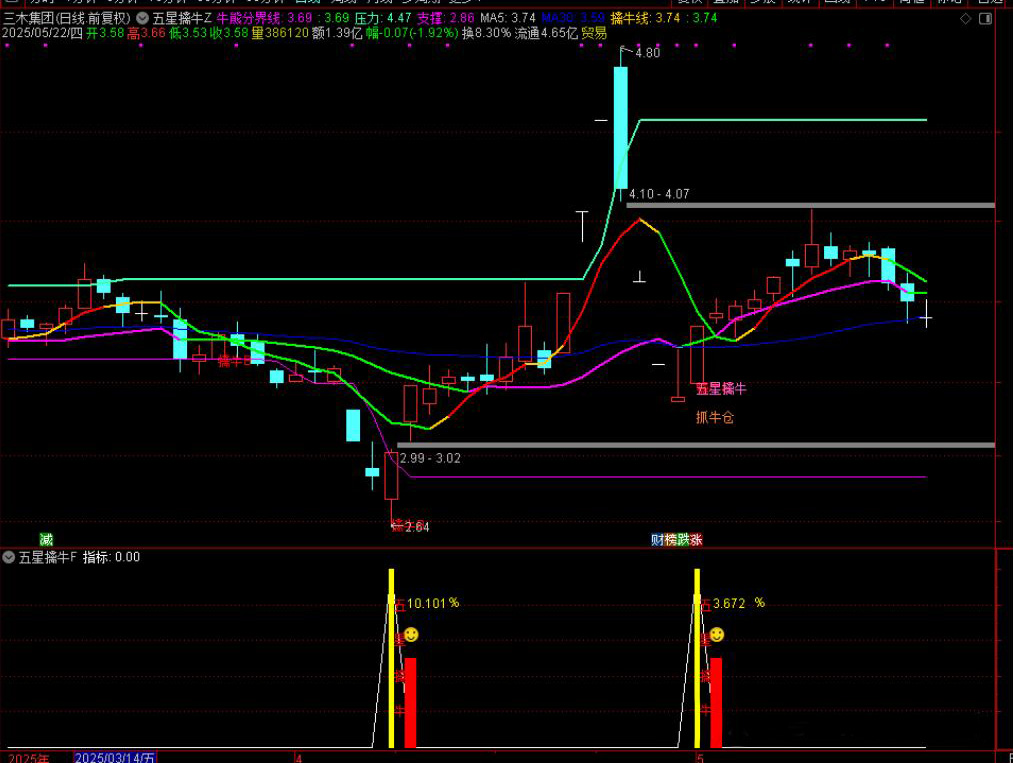The width and height of the screenshot is (1013, 763).
Task: Click the 抓牛仓 signal label
Action: [x=715, y=417]
